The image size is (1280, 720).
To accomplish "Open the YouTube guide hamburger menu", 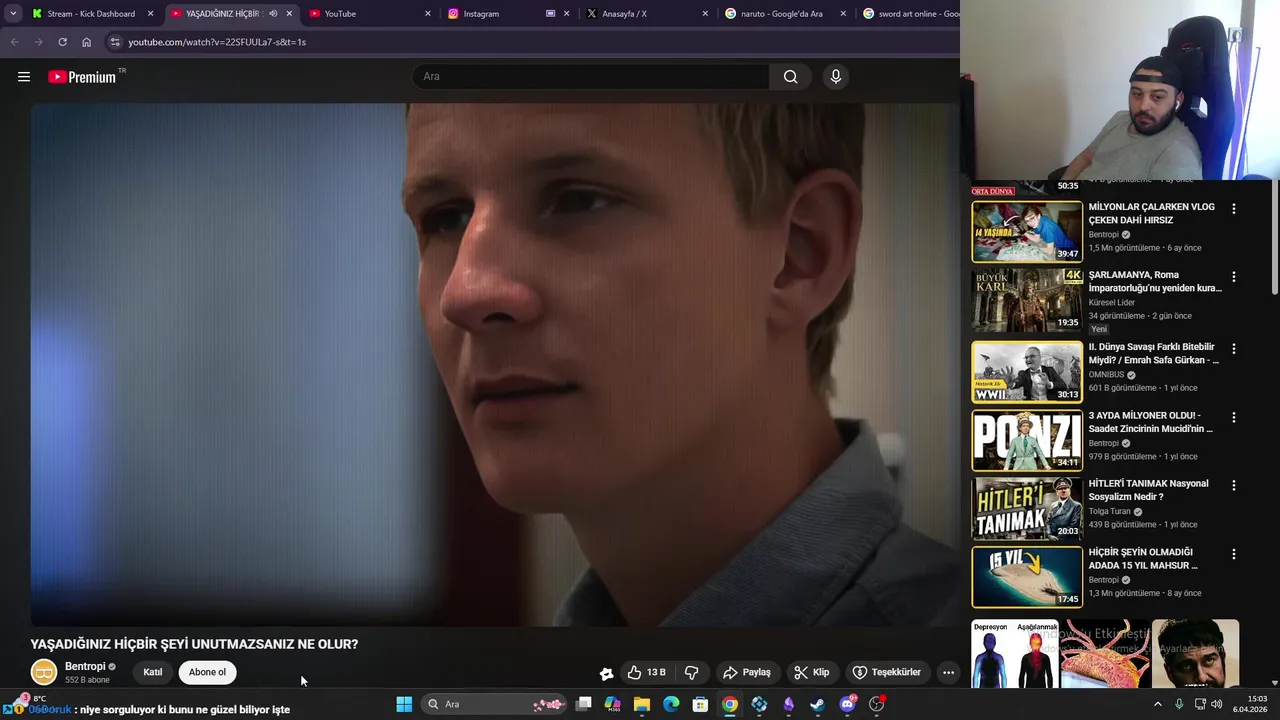I will pyautogui.click(x=24, y=77).
